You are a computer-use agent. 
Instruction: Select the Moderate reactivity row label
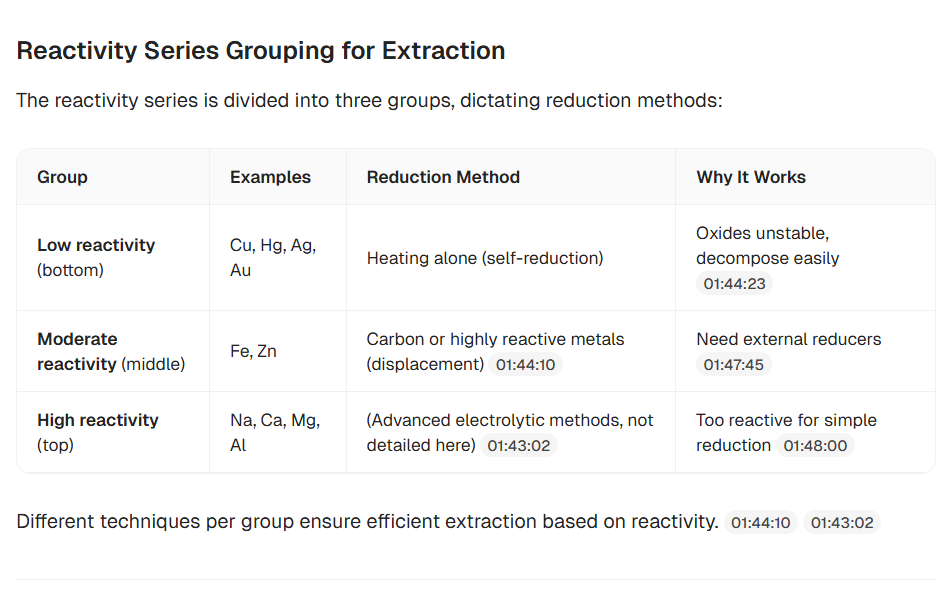pos(111,351)
